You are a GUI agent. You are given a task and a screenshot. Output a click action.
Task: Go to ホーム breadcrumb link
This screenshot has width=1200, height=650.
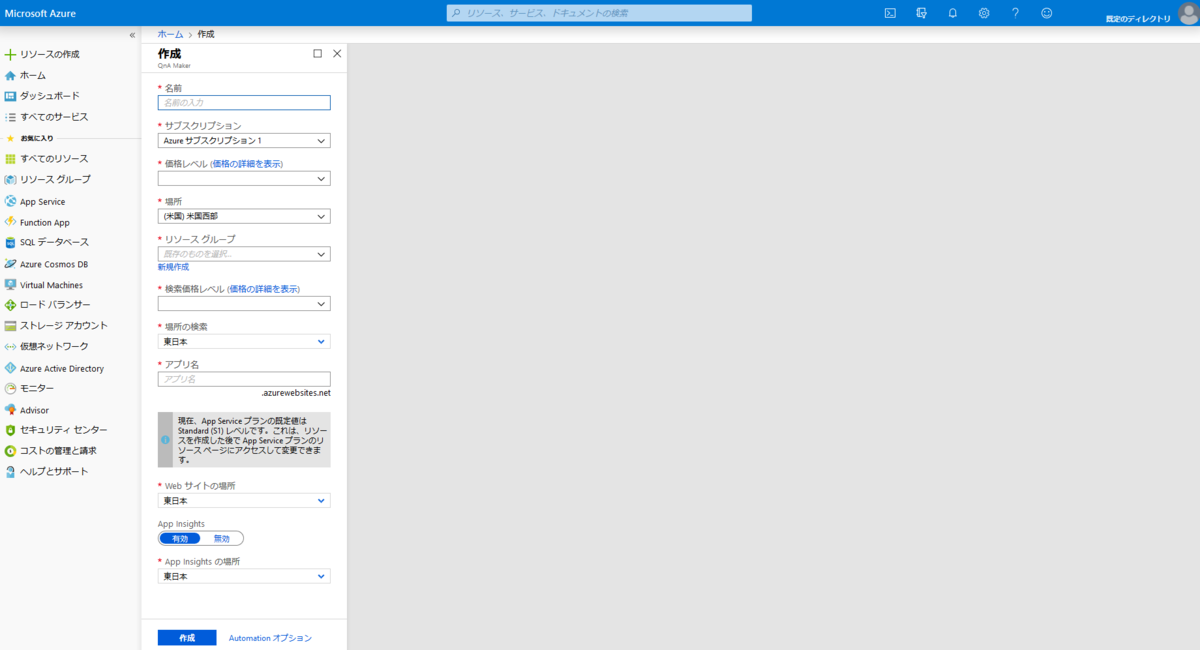coord(170,34)
